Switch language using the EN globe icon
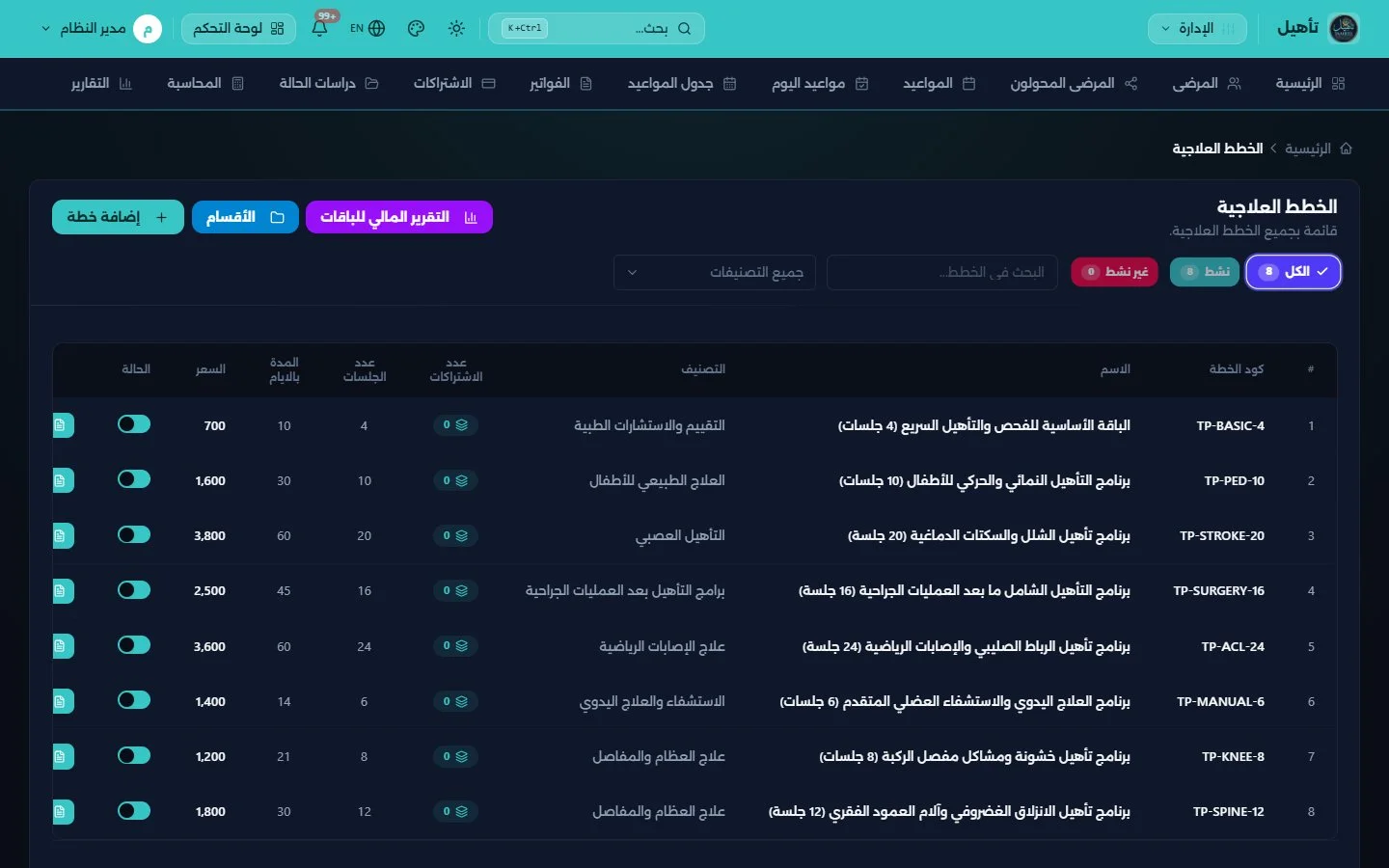 click(x=368, y=29)
